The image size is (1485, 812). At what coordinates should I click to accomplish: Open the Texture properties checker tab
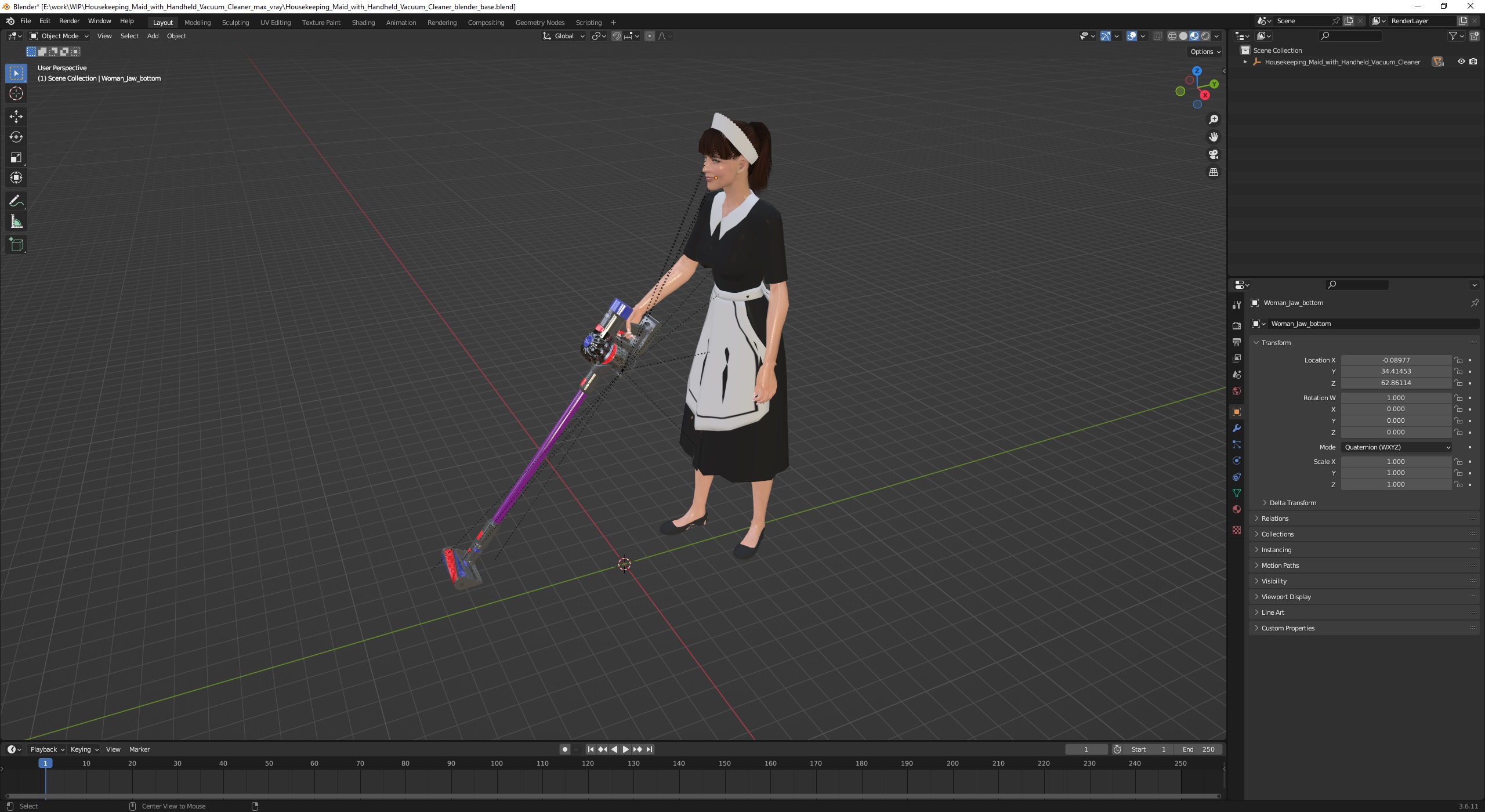click(x=1237, y=530)
